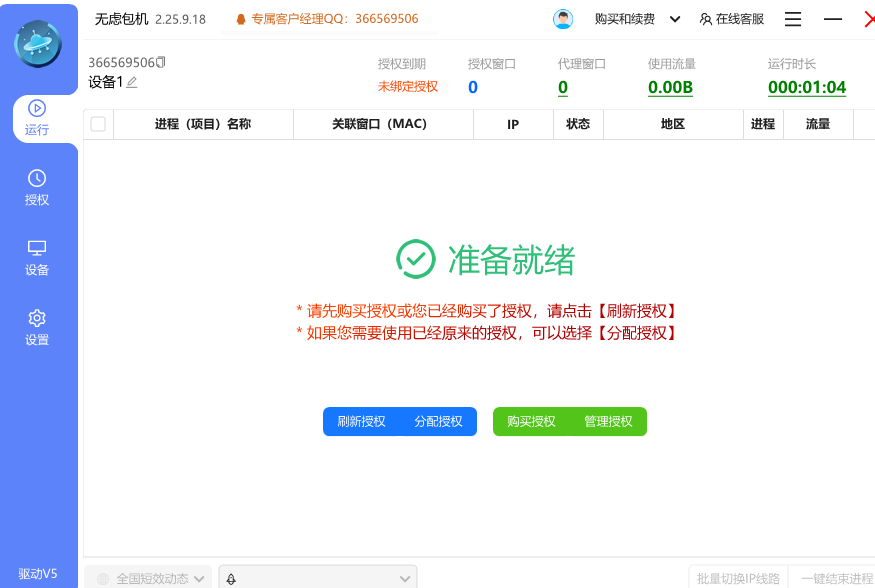
Task: Copy account ID 366569506 with copy icon
Action: [x=161, y=62]
